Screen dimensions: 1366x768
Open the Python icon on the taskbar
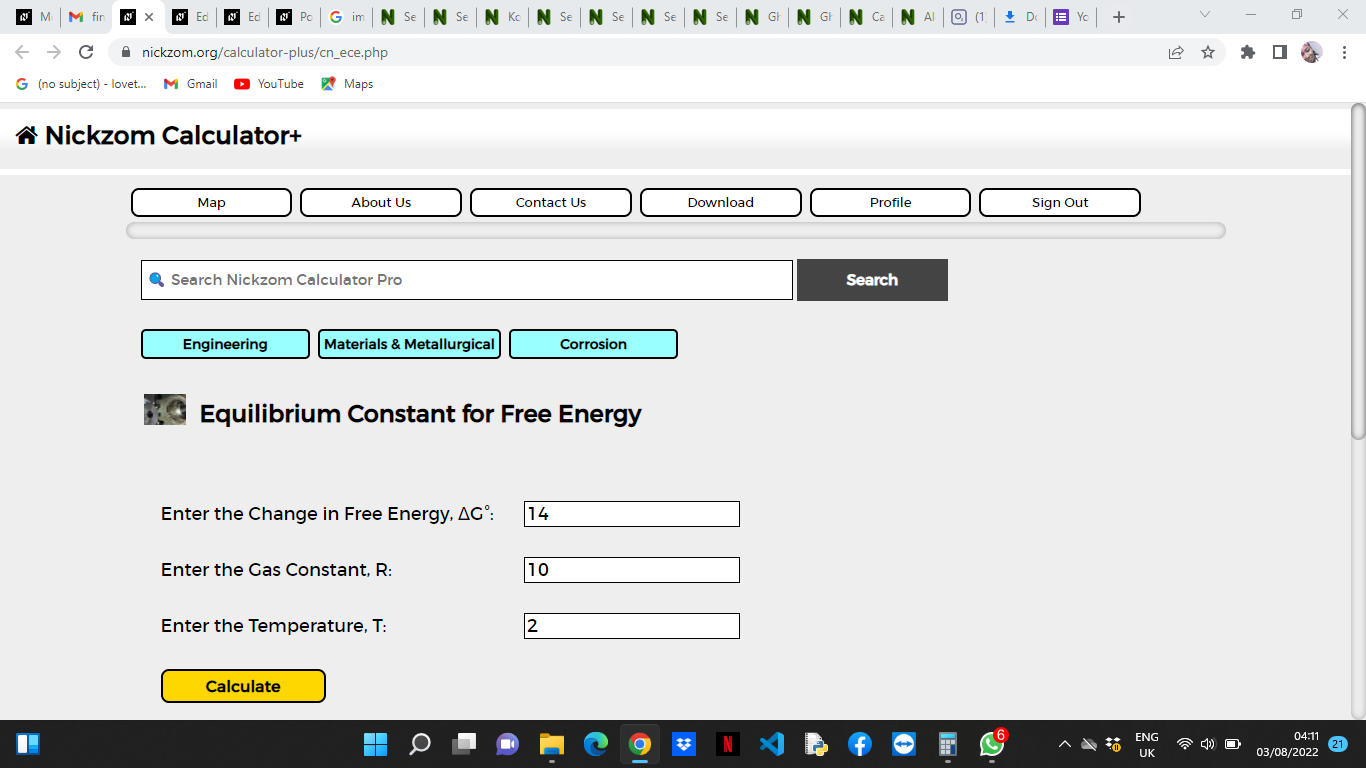816,744
